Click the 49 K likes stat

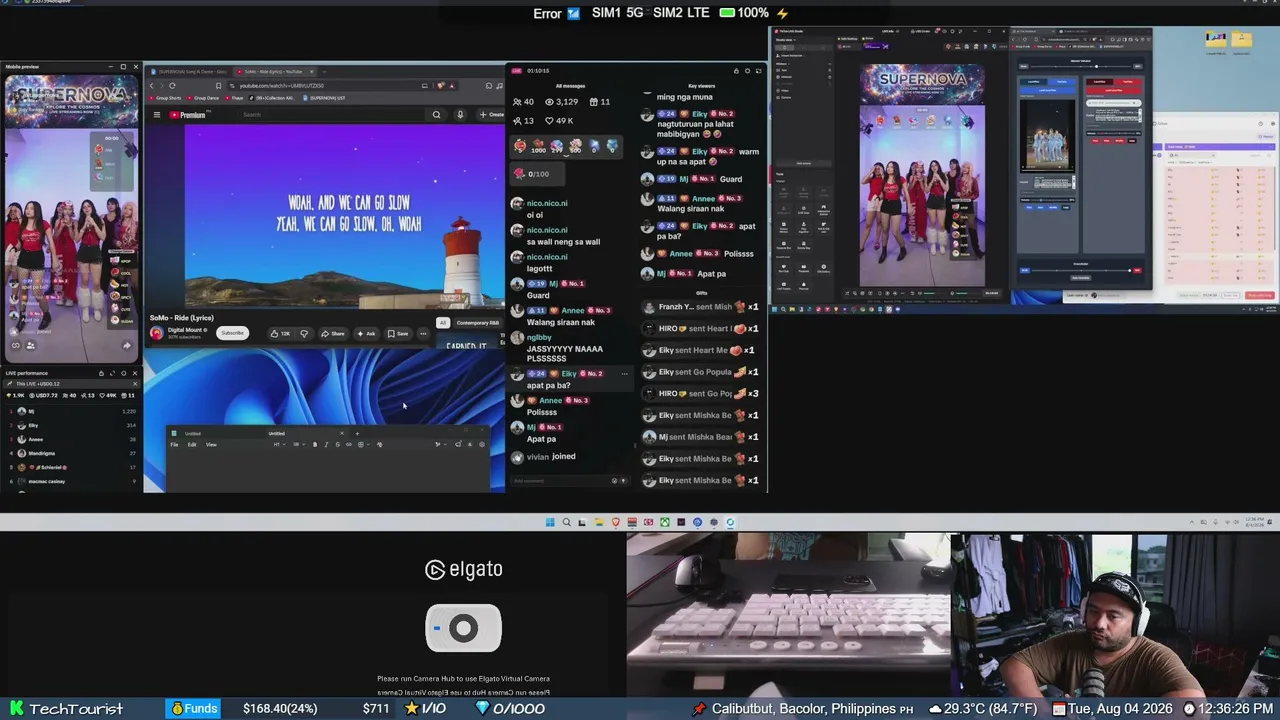click(x=558, y=121)
